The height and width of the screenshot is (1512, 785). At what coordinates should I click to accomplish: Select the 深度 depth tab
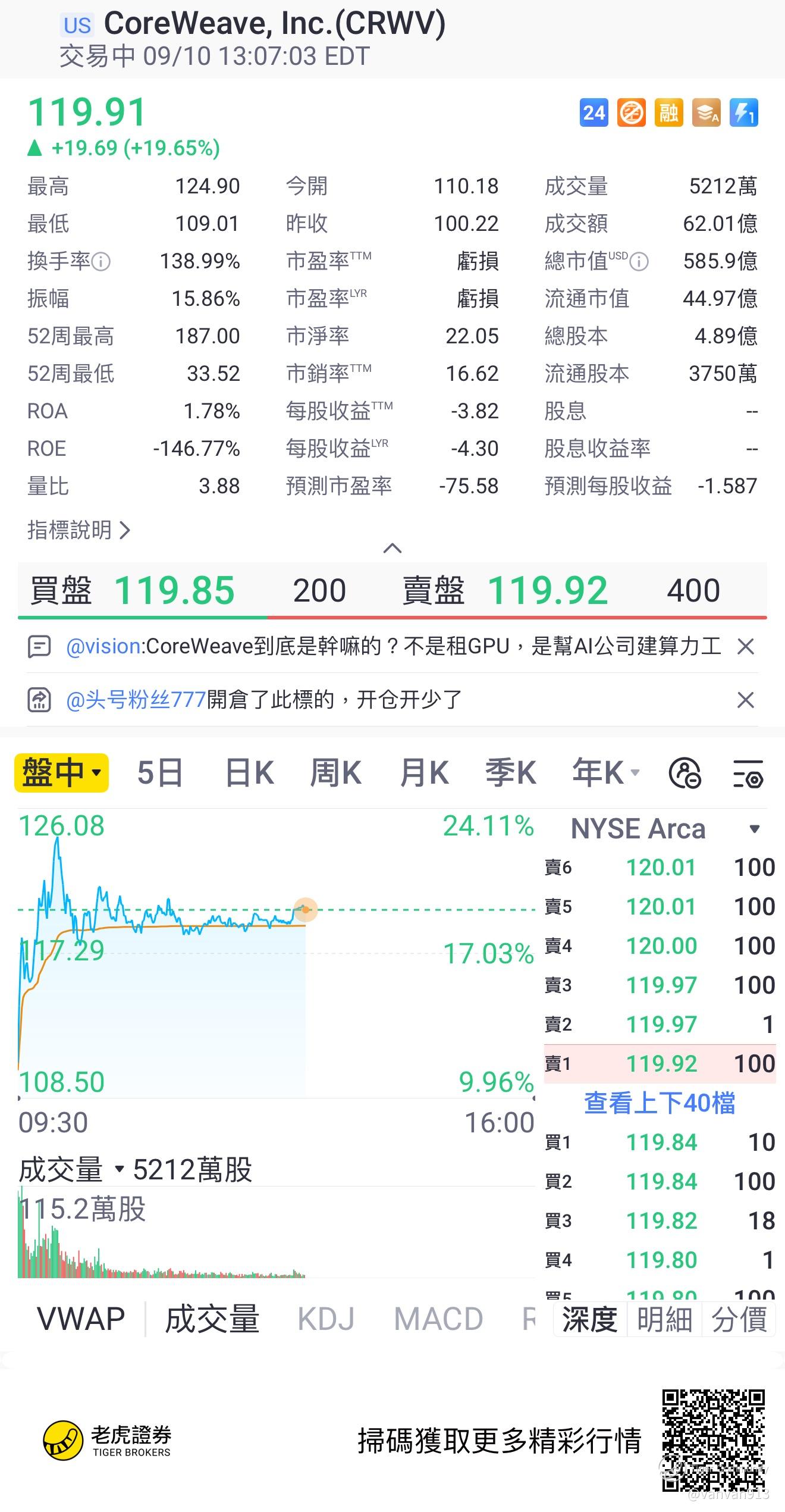[590, 1319]
